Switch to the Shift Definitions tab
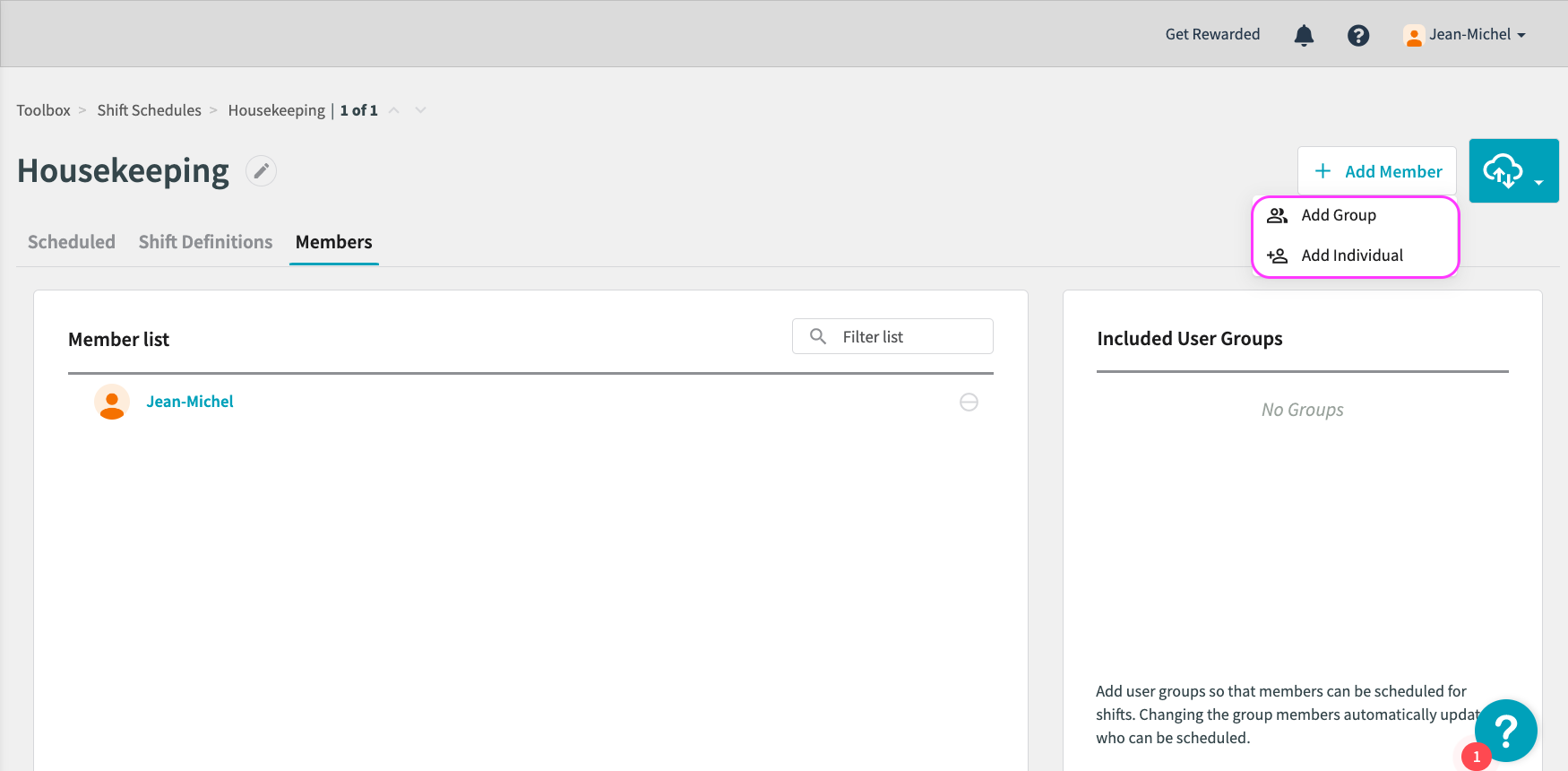 pos(205,242)
